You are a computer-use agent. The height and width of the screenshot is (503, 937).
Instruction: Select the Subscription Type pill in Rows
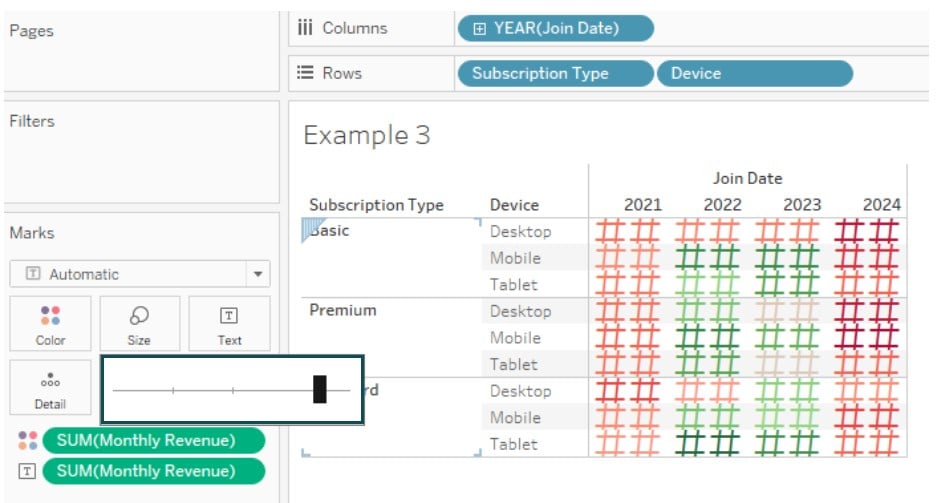[x=555, y=73]
